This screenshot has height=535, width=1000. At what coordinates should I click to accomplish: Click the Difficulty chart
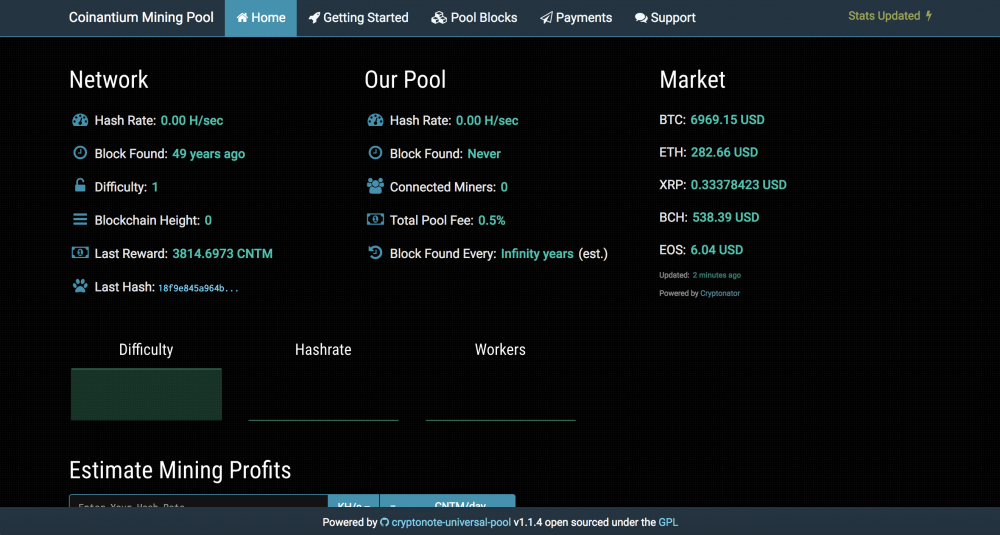[x=146, y=394]
